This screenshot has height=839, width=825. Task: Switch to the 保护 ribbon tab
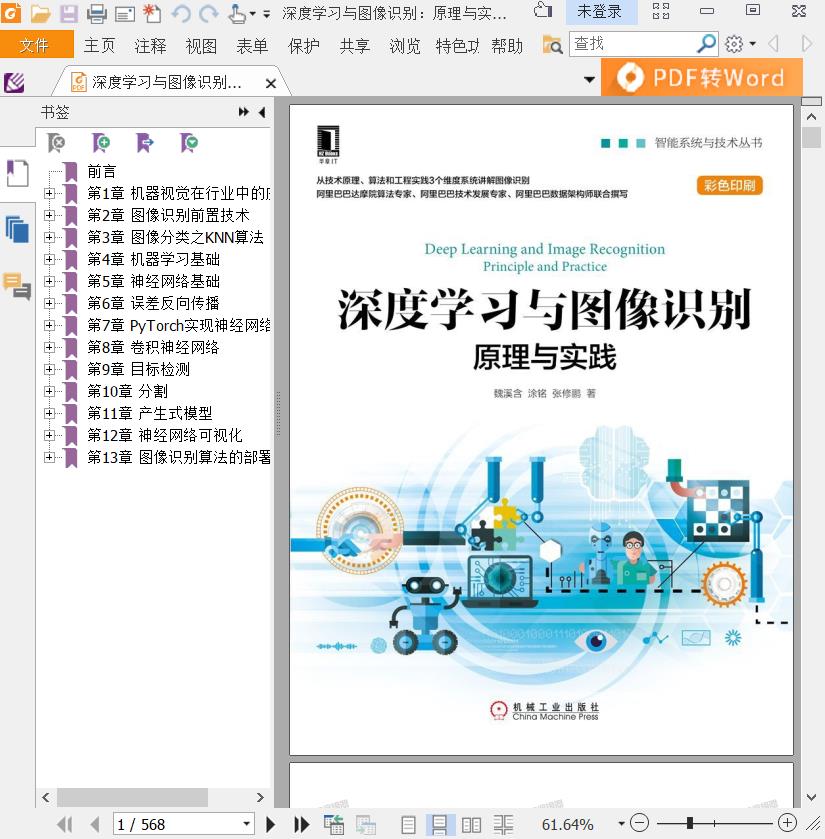click(303, 45)
